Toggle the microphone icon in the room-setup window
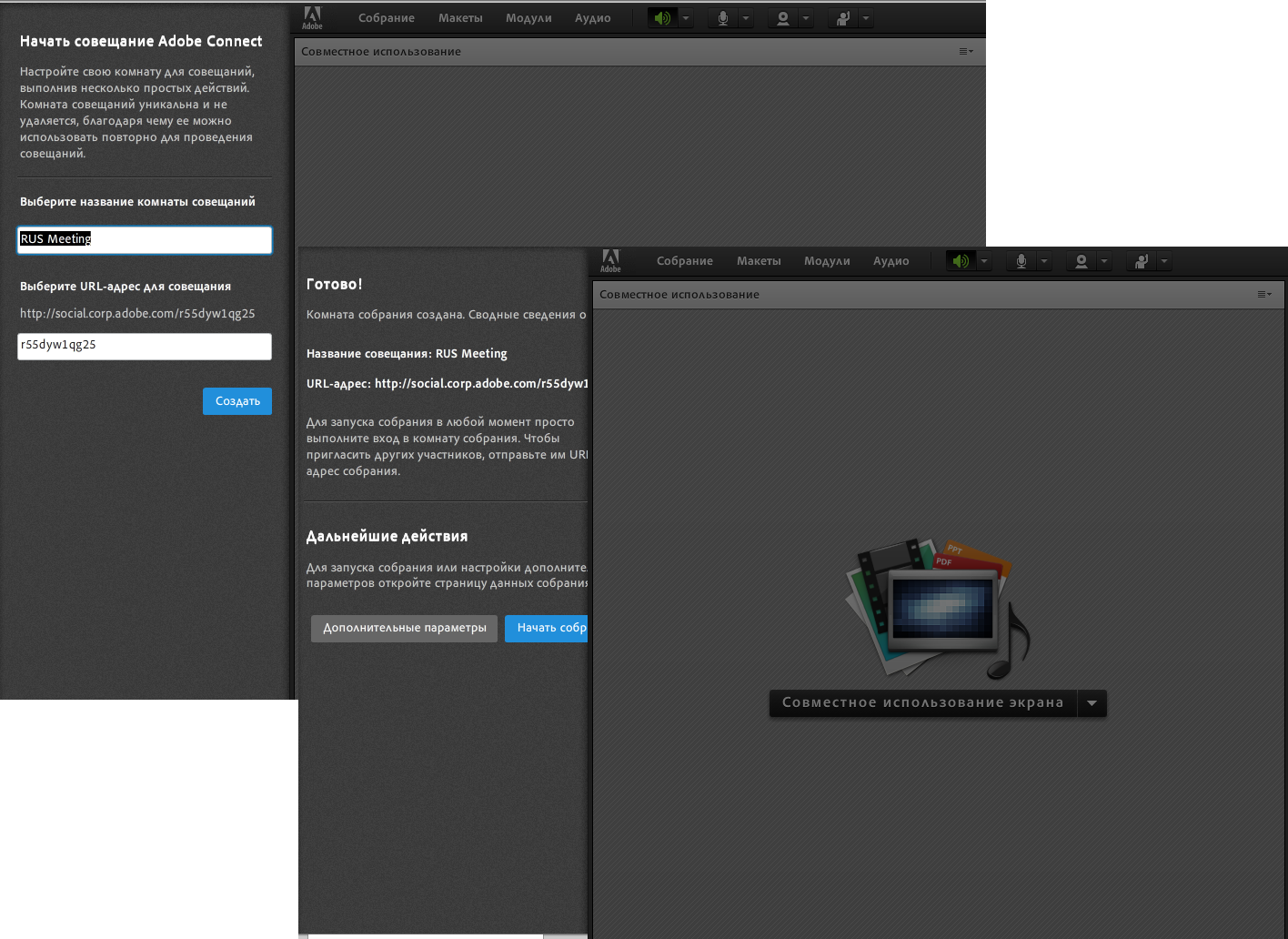Viewport: 1288px width, 939px height. (x=723, y=18)
